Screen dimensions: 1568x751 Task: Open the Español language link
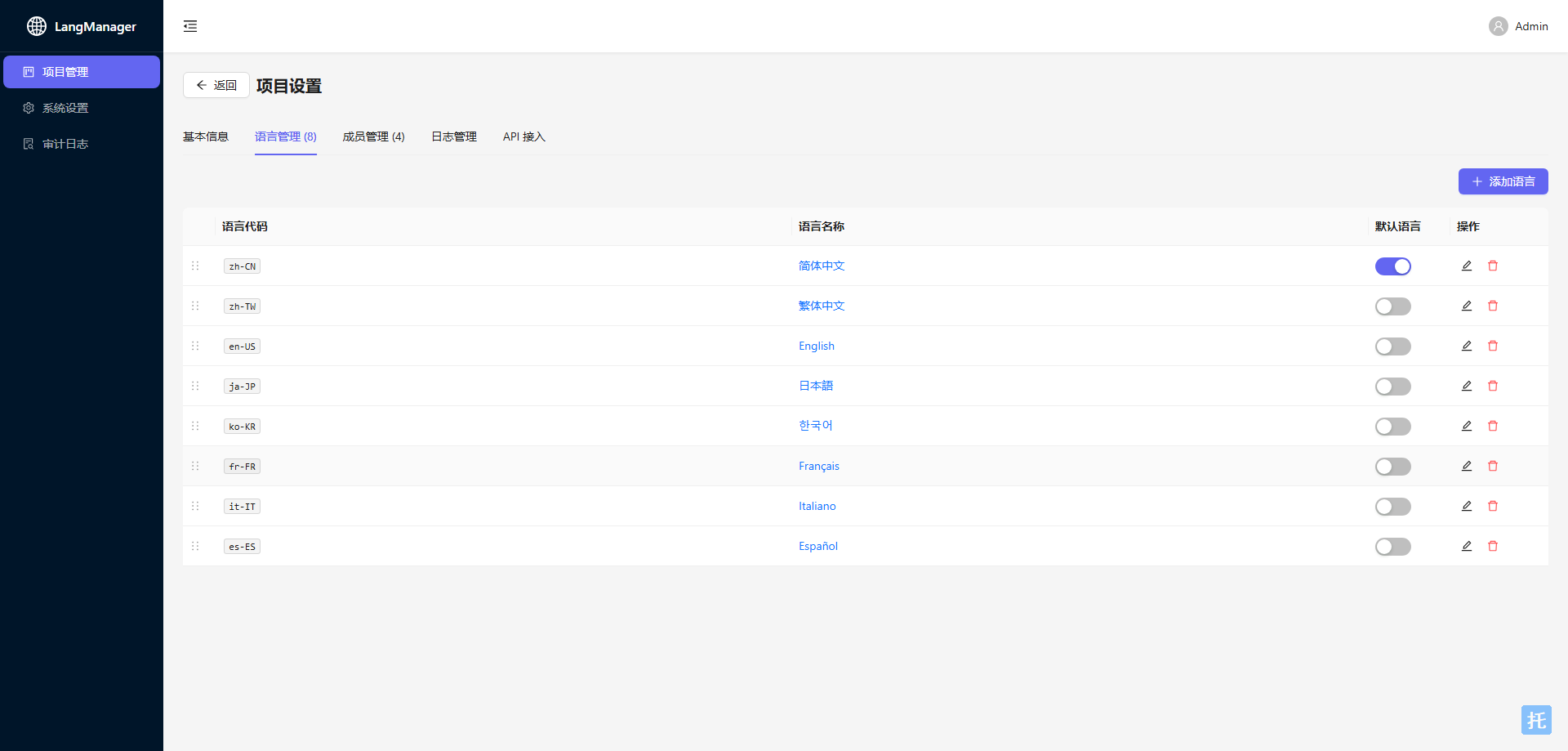(818, 546)
